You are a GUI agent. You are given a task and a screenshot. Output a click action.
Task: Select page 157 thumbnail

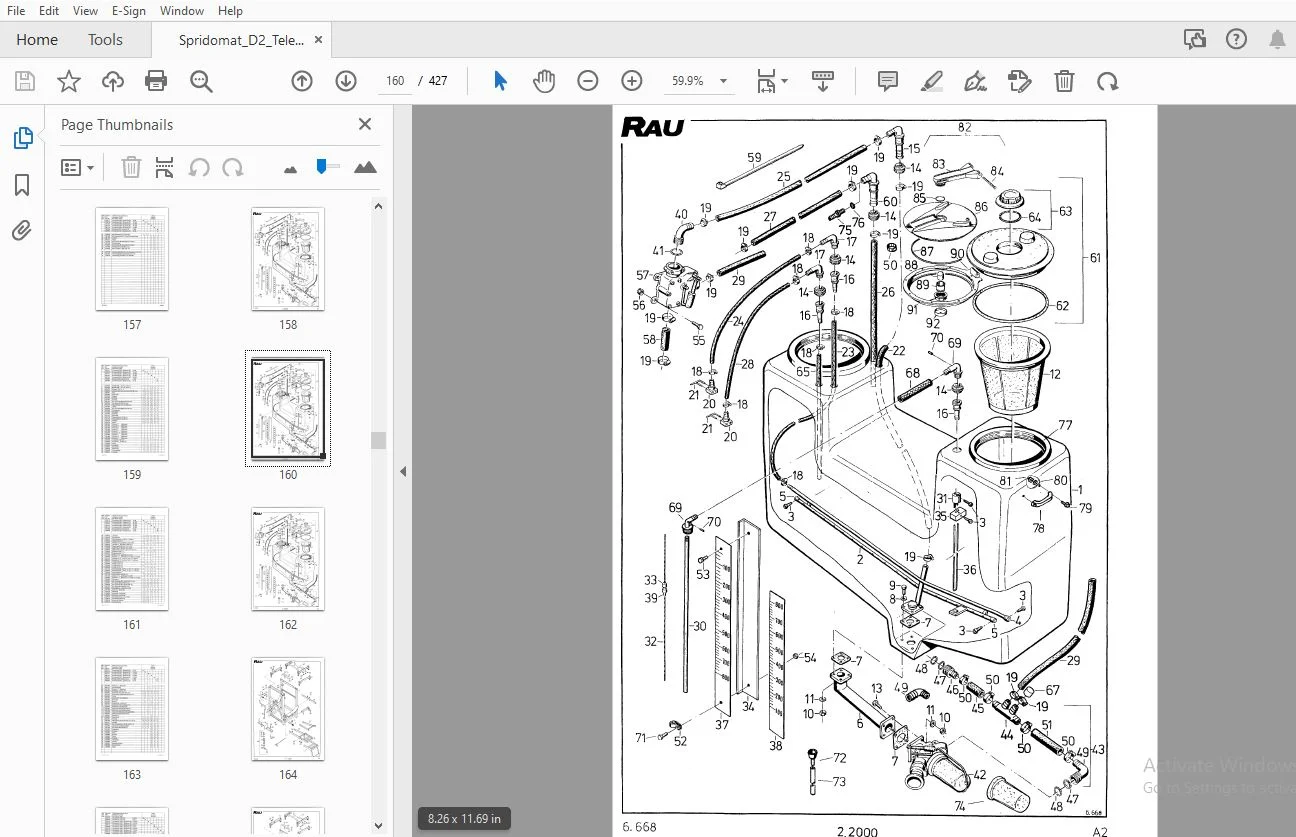pos(132,260)
